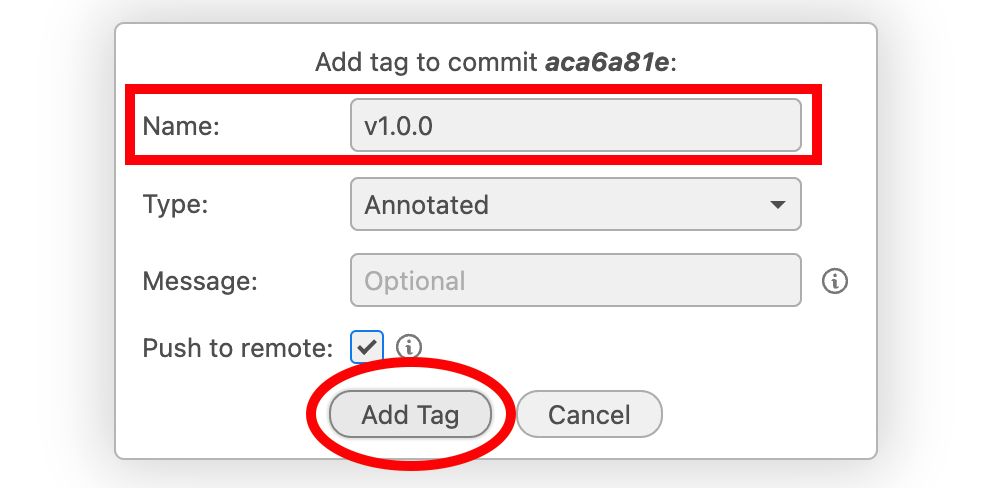Focus the Message input field
This screenshot has width=990, height=488.
coord(576,280)
